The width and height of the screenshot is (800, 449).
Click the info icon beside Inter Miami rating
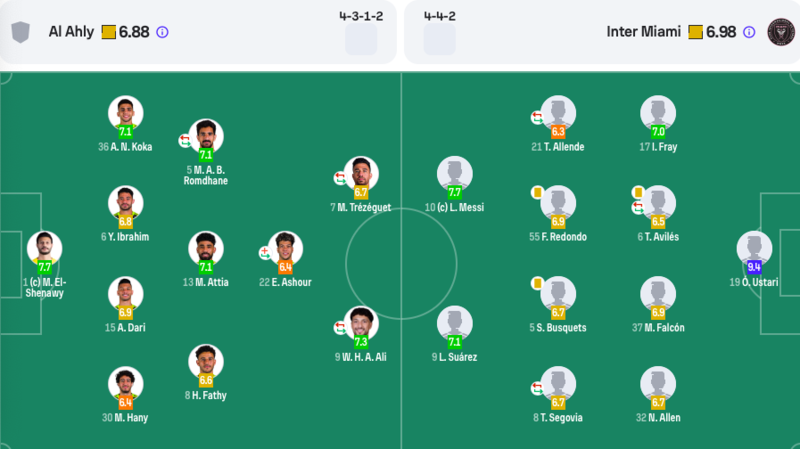point(749,32)
